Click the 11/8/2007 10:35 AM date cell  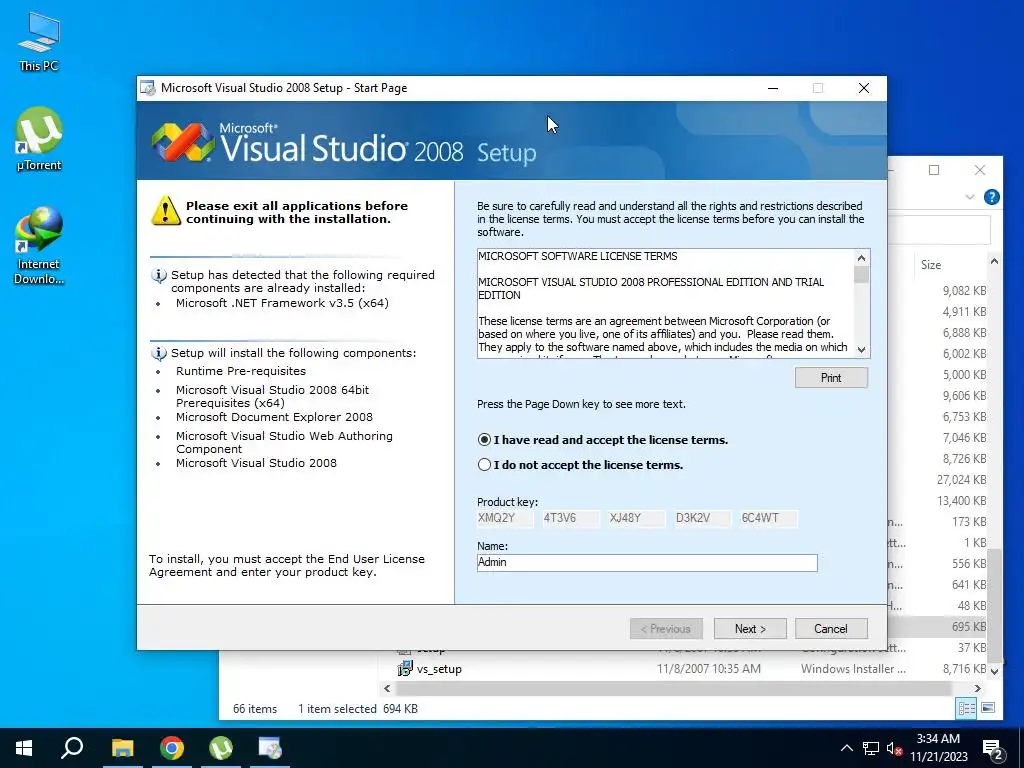pos(709,669)
